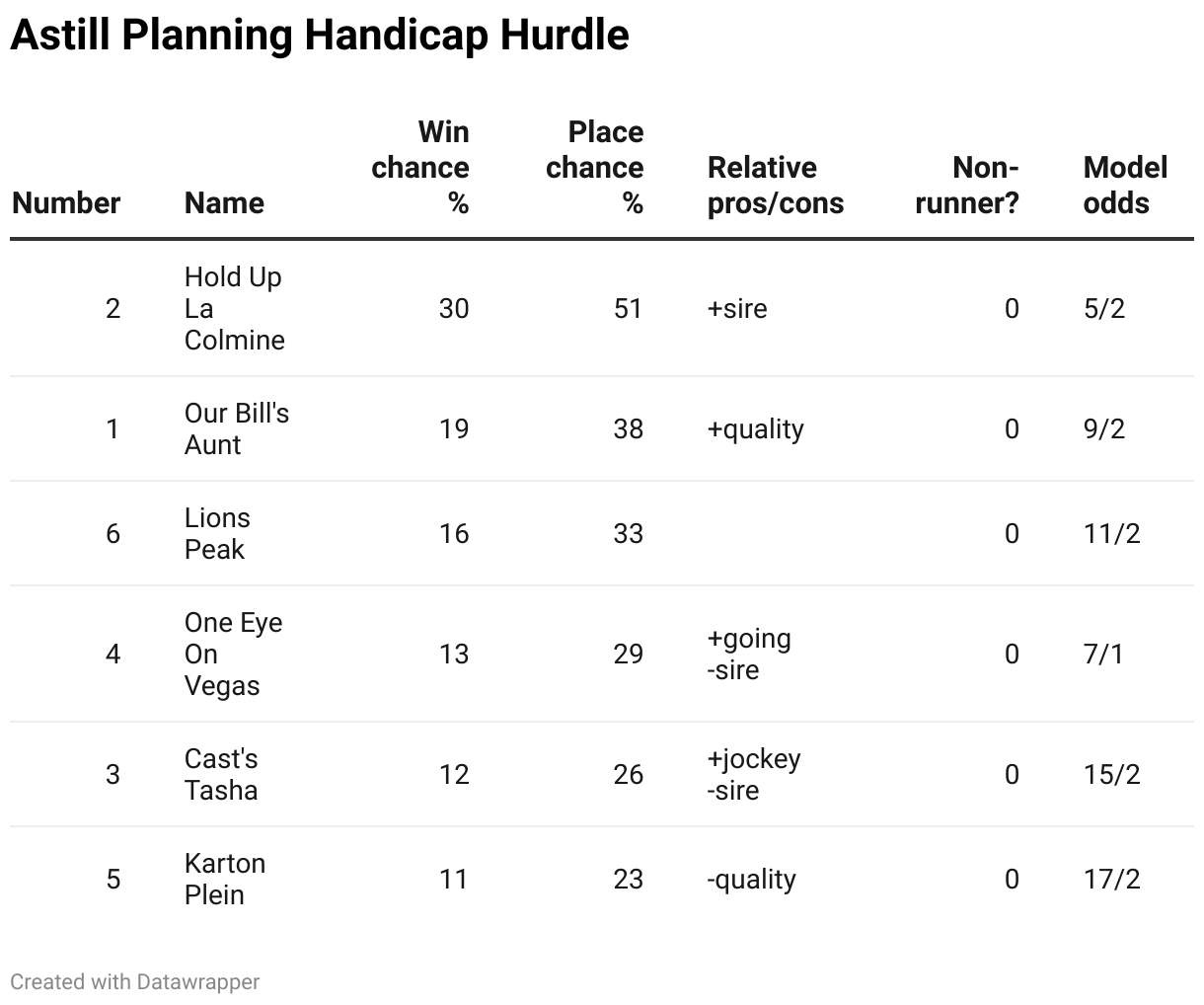The width and height of the screenshot is (1204, 1005).
Task: Click the Number column header
Action: coord(66,203)
